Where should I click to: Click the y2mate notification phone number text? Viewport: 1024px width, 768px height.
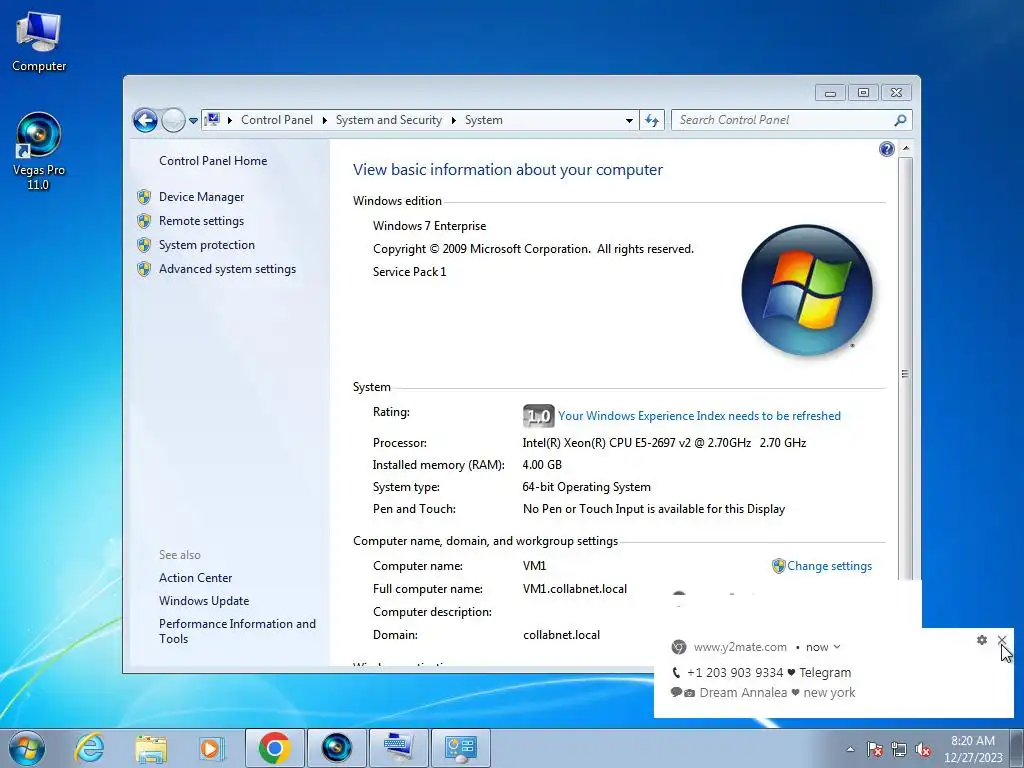click(735, 673)
